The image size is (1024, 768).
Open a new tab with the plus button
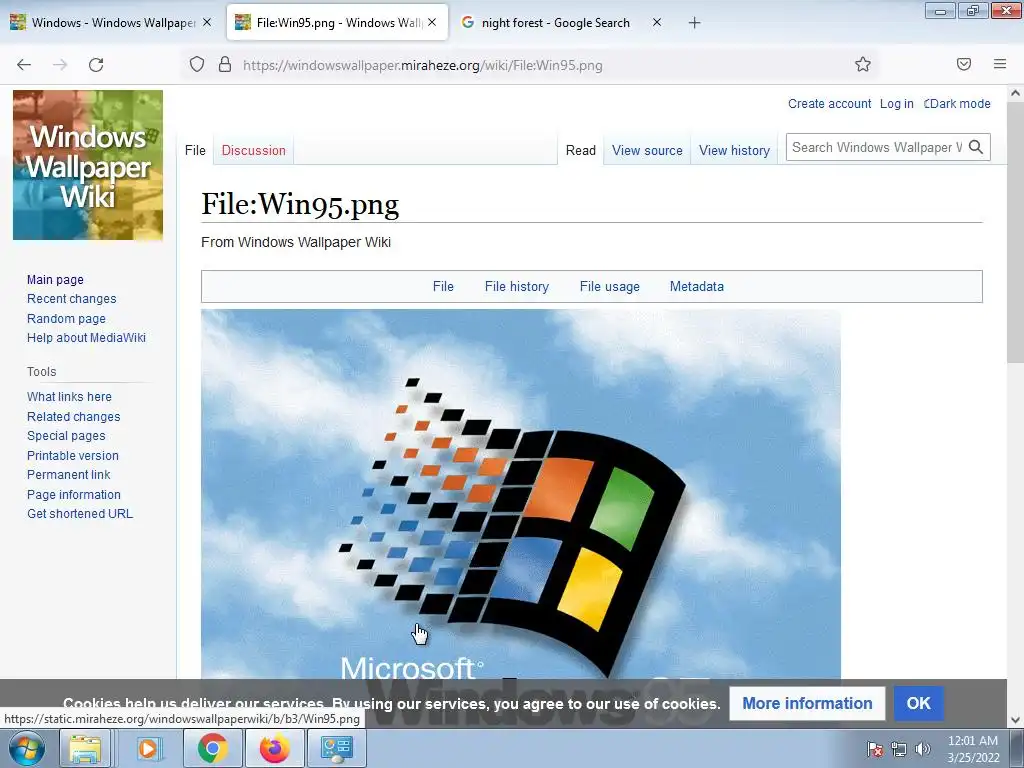point(694,23)
